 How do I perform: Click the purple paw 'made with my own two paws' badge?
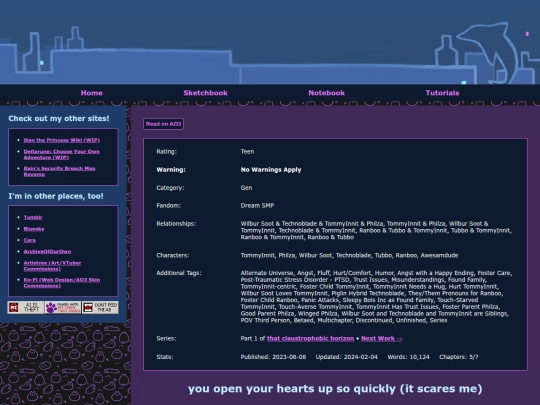pos(63,307)
